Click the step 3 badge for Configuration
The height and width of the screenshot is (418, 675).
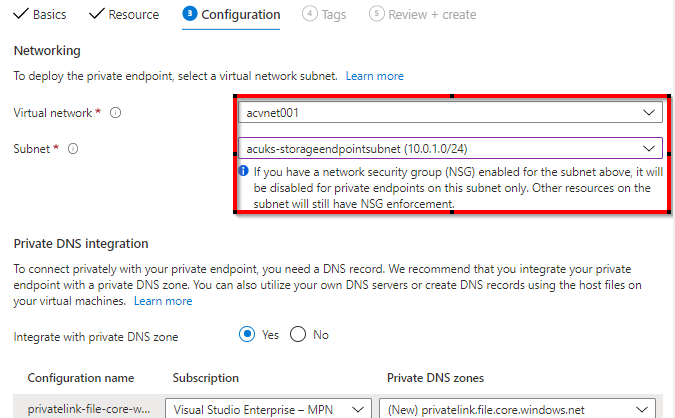[x=189, y=15]
